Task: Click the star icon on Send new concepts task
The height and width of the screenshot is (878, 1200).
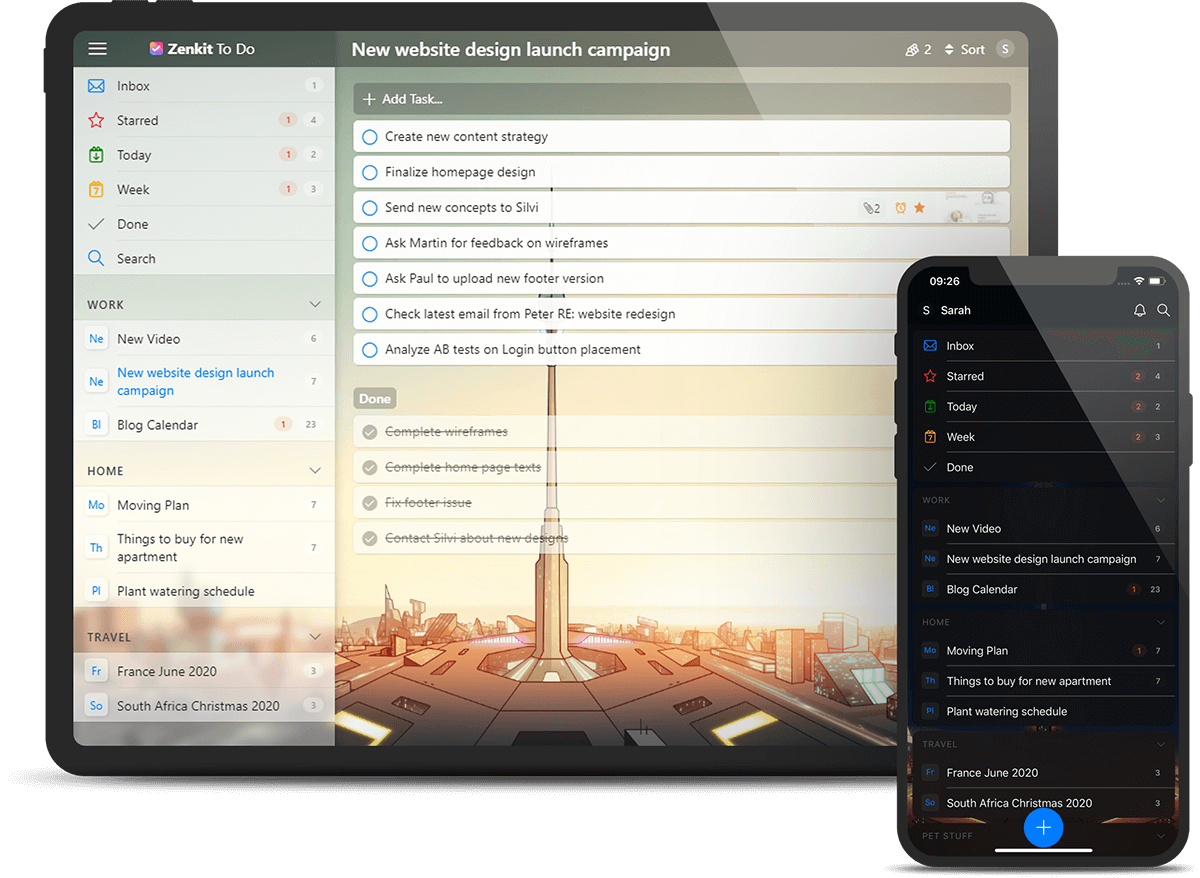Action: pyautogui.click(x=920, y=208)
